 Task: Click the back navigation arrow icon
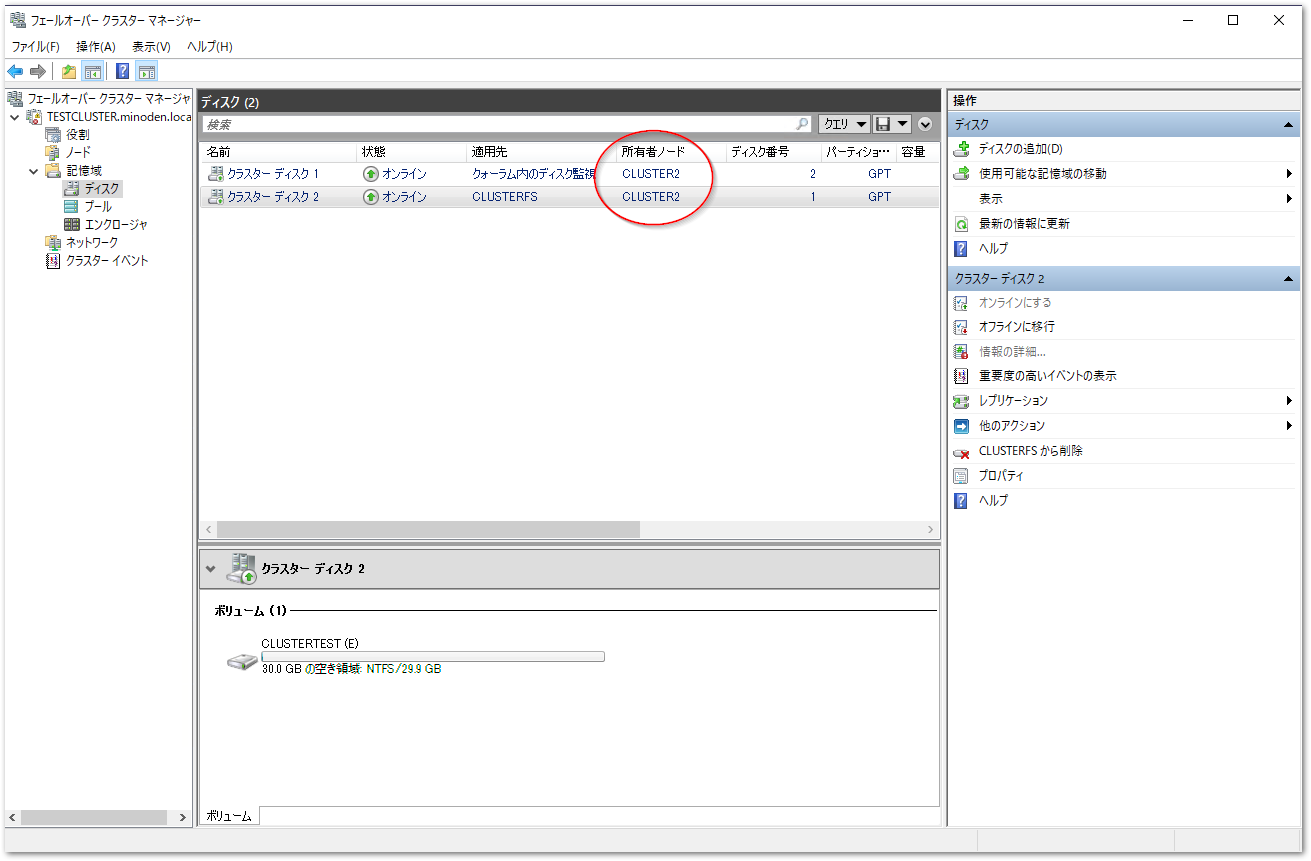(14, 71)
